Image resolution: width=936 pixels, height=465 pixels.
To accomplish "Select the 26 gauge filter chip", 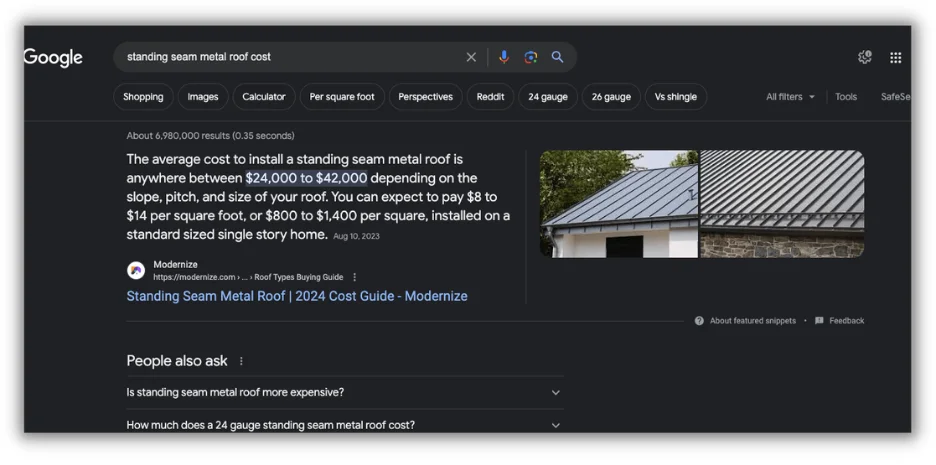I will coord(611,97).
